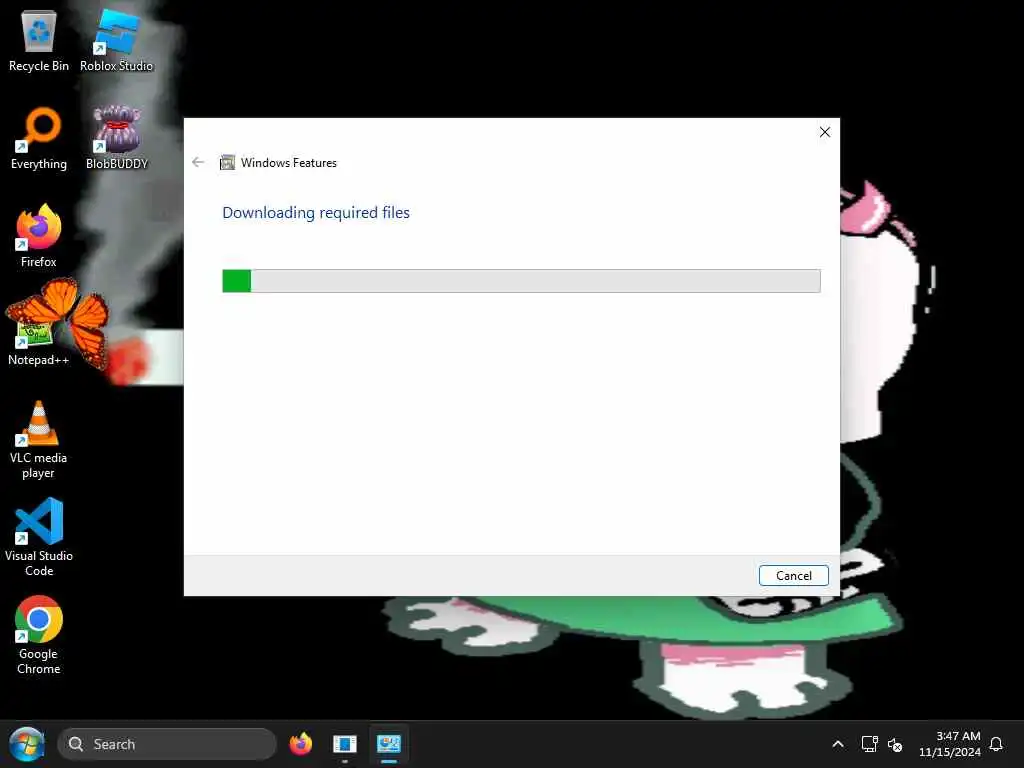Open Firefox desktop shortcut
Image resolution: width=1024 pixels, height=768 pixels.
(x=39, y=236)
